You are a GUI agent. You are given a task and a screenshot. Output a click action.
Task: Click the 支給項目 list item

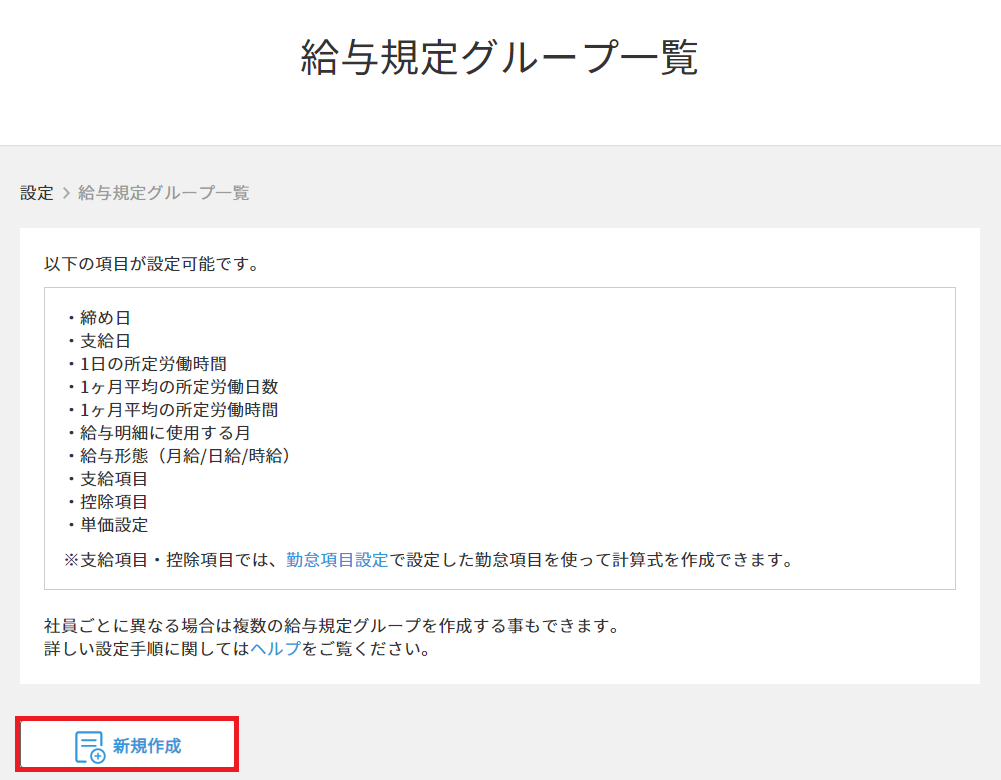tap(114, 479)
